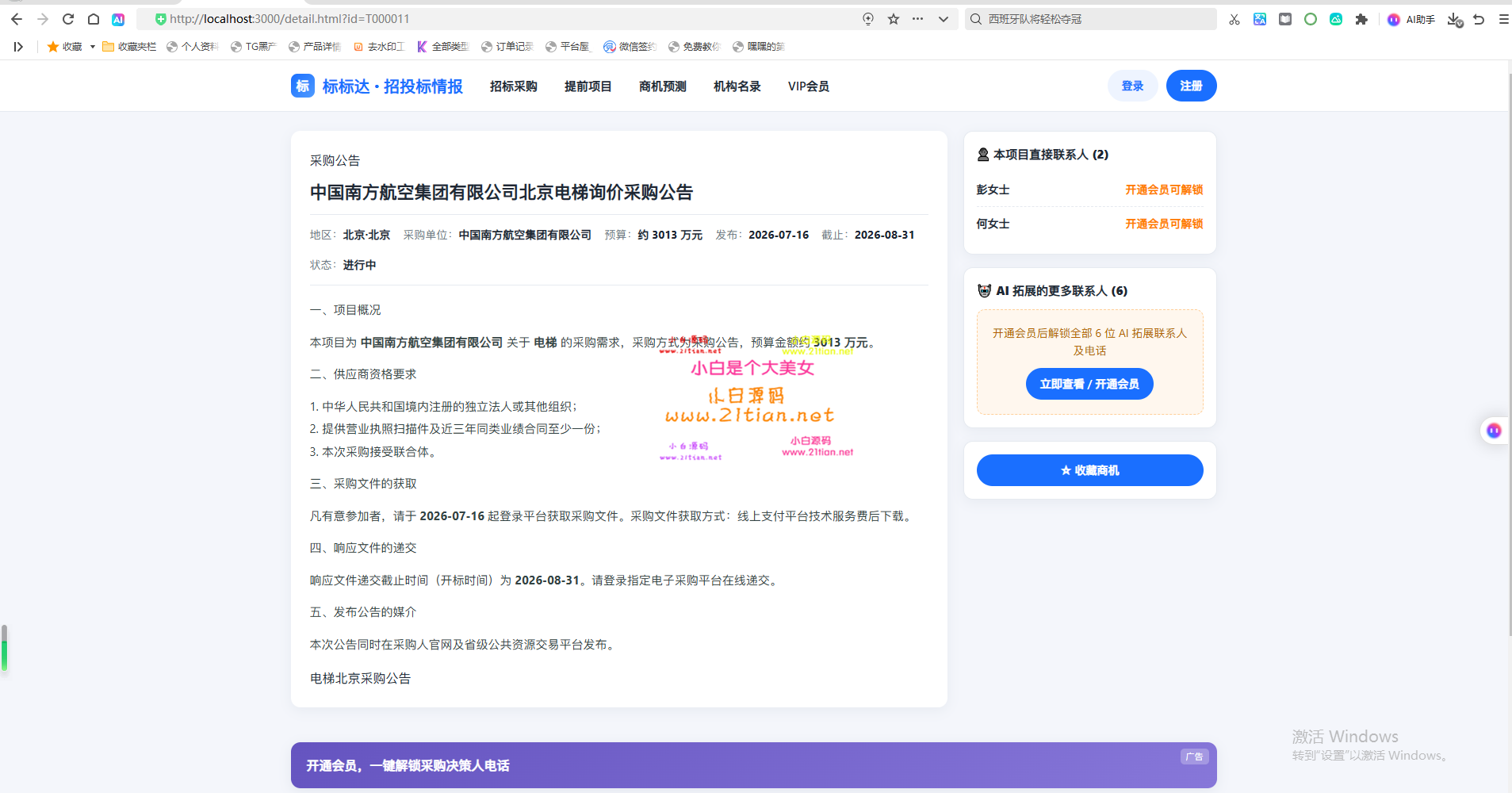
Task: Bookmark page with star icon in address bar
Action: point(894,19)
